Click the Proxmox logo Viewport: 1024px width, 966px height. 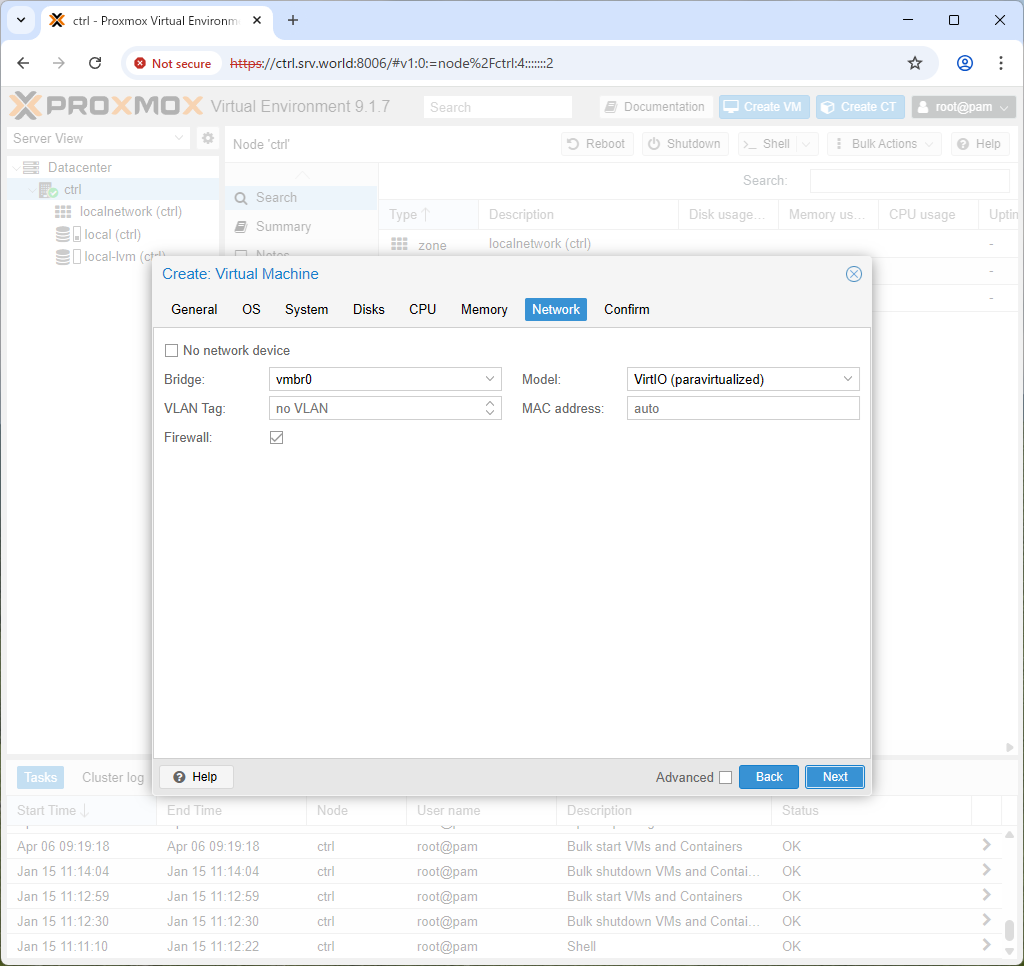(106, 106)
